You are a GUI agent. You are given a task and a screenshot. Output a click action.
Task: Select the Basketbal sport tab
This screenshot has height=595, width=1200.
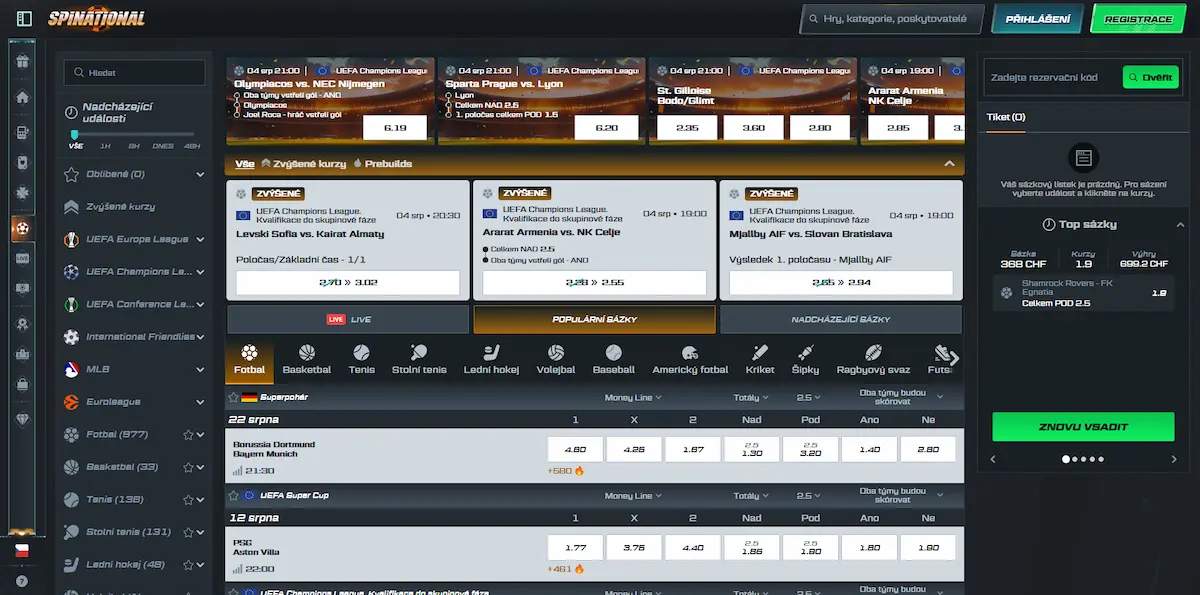coord(306,360)
